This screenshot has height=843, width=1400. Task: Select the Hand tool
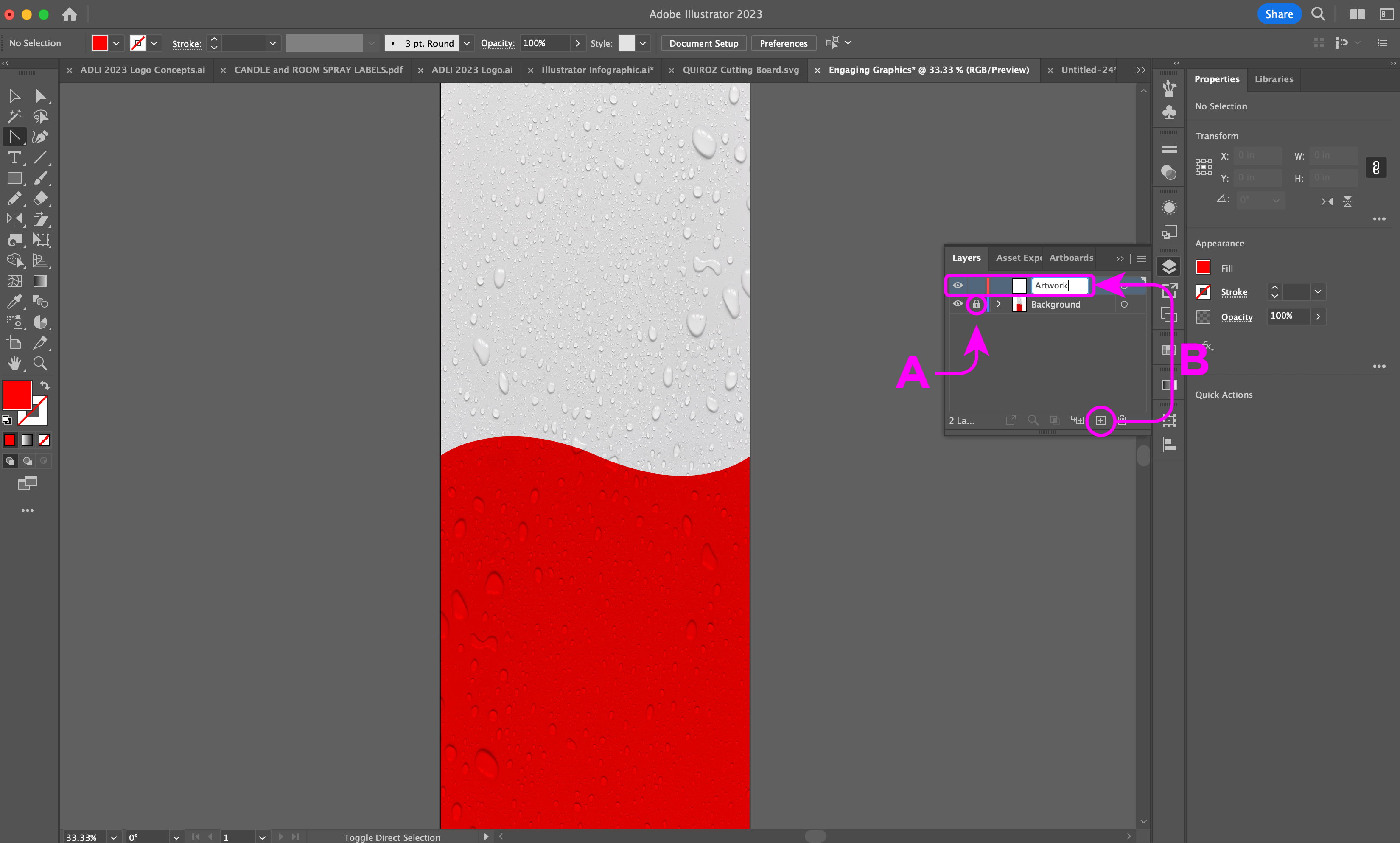pos(14,364)
